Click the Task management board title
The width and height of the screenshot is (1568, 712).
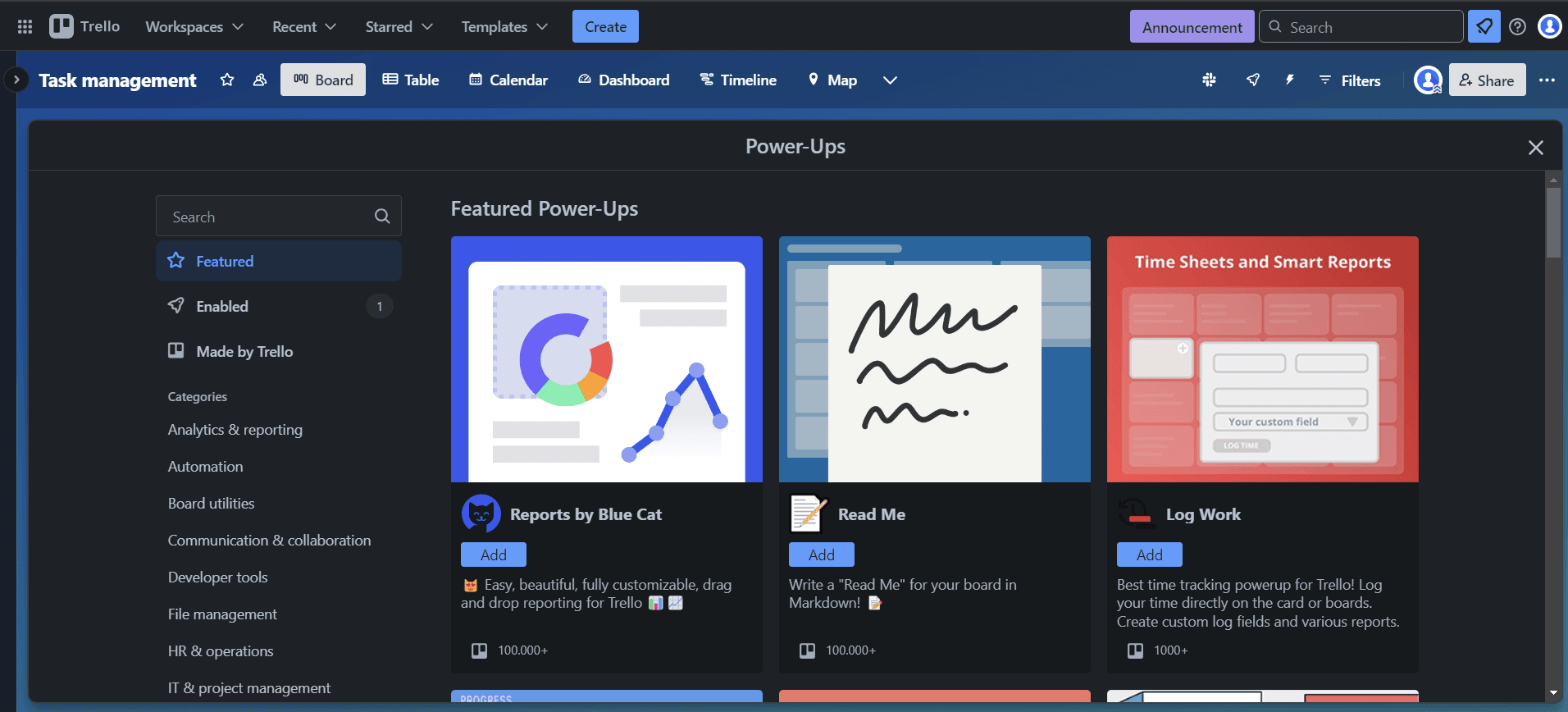click(x=117, y=80)
